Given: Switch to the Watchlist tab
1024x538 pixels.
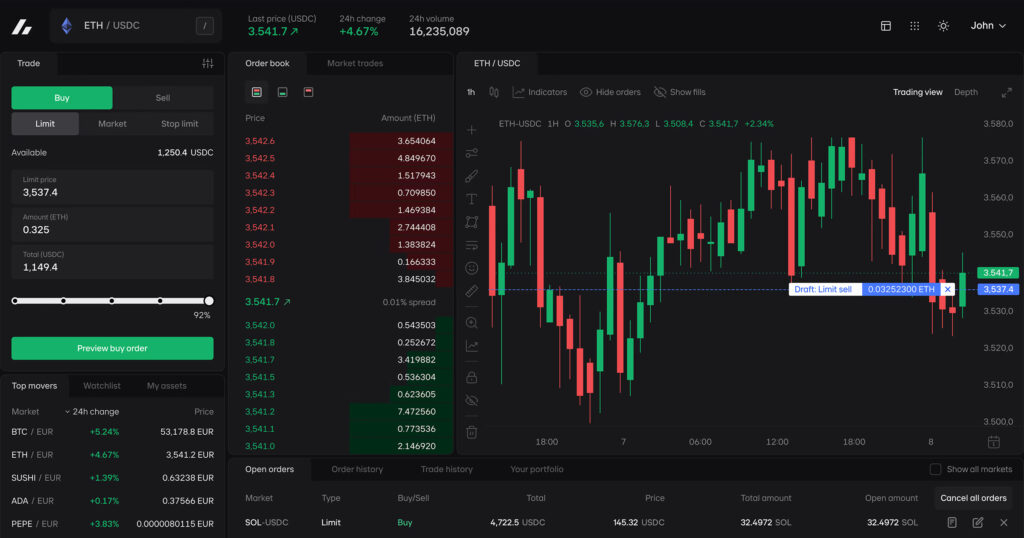Looking at the screenshot, I should [102, 386].
